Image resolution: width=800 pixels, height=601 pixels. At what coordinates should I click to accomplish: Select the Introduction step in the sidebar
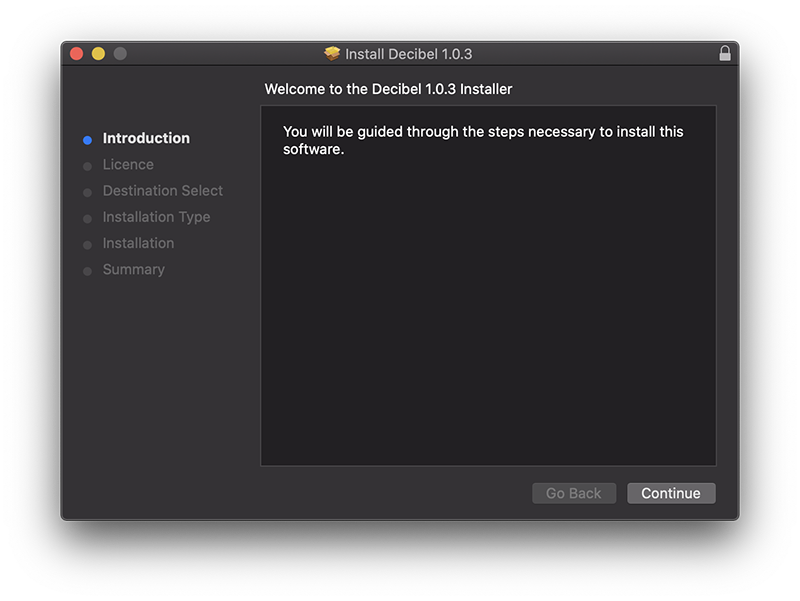point(146,139)
